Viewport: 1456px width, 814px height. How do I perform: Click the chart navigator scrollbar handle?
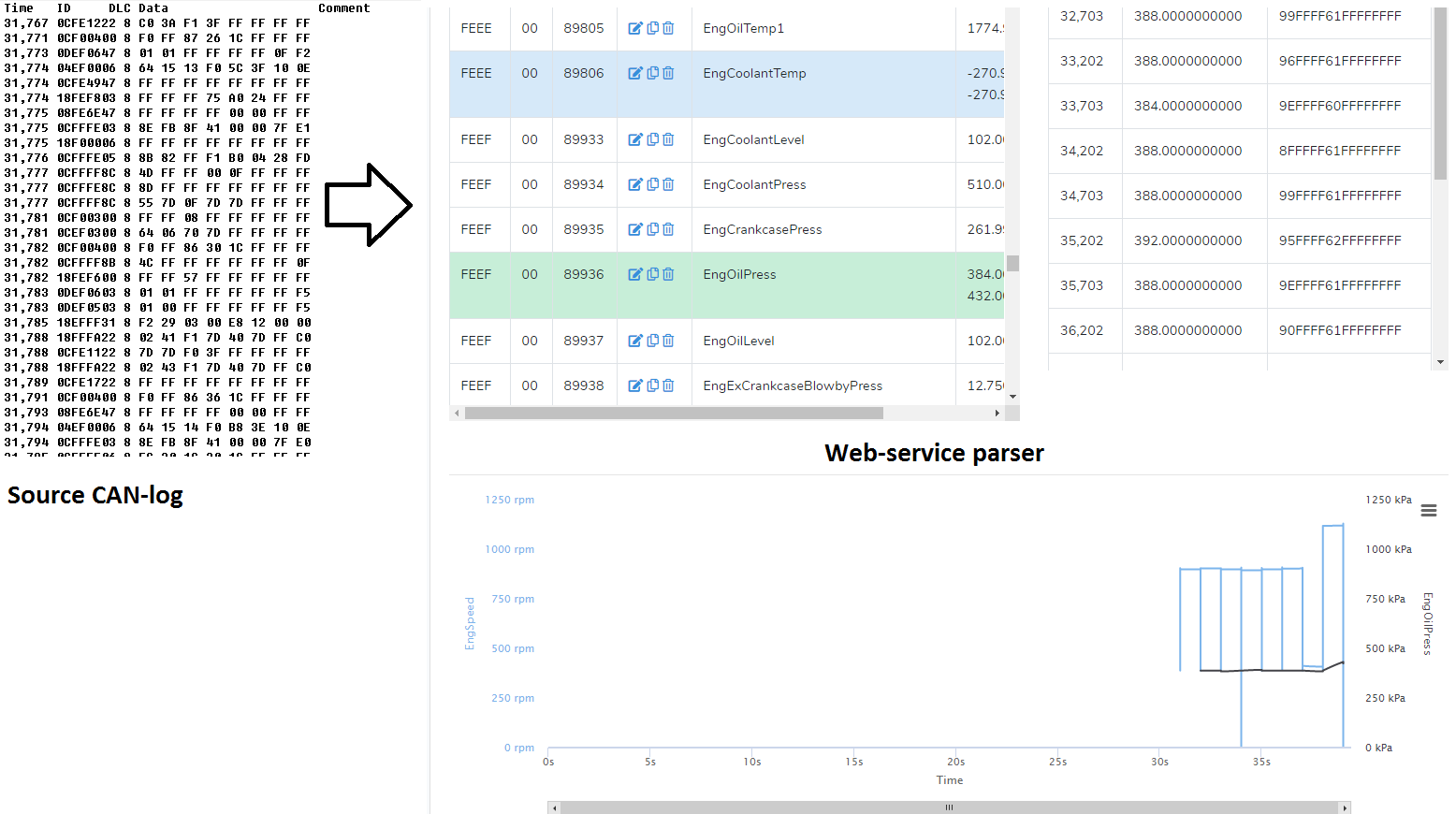949,807
